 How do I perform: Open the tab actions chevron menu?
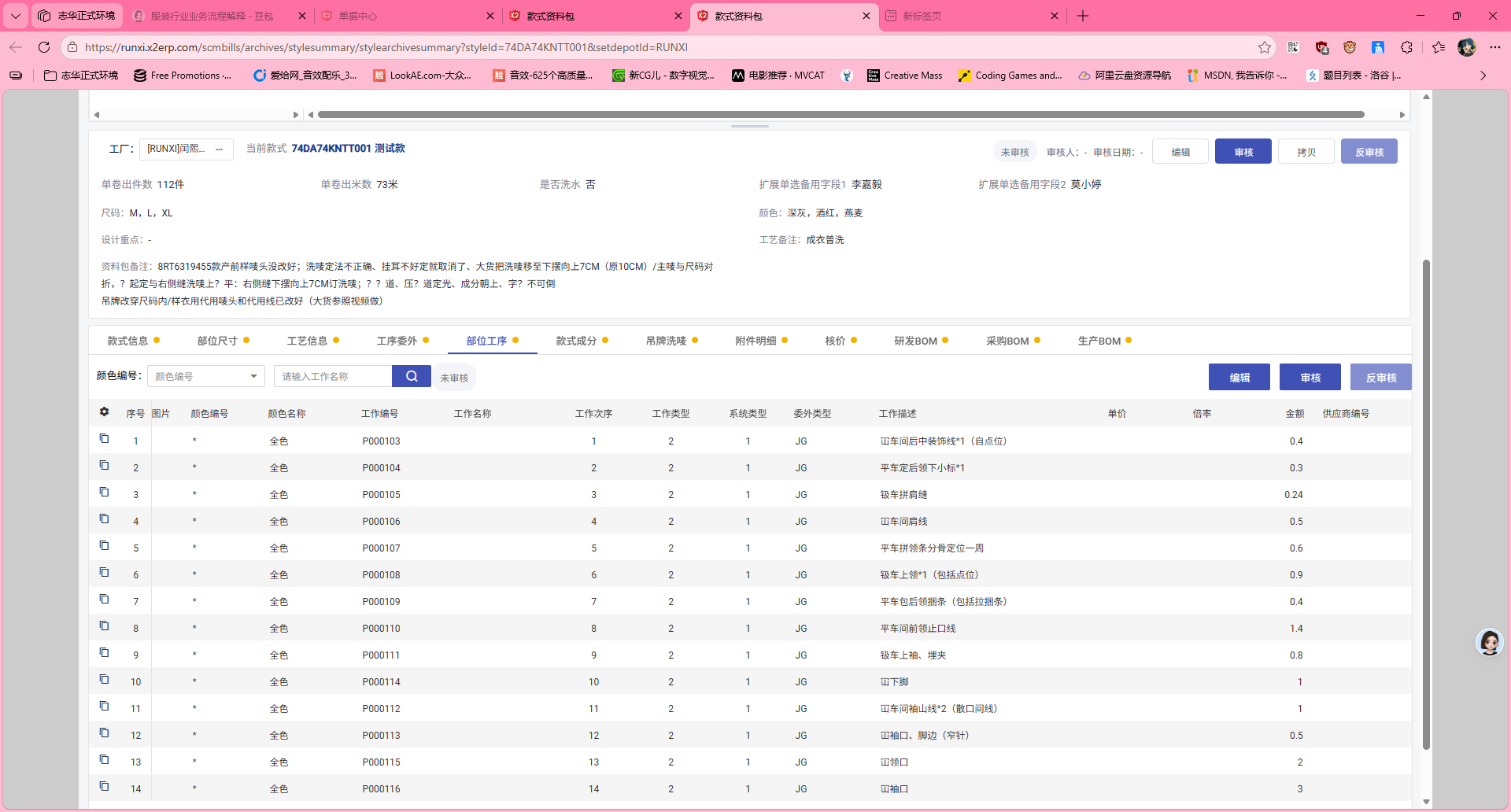tap(16, 16)
